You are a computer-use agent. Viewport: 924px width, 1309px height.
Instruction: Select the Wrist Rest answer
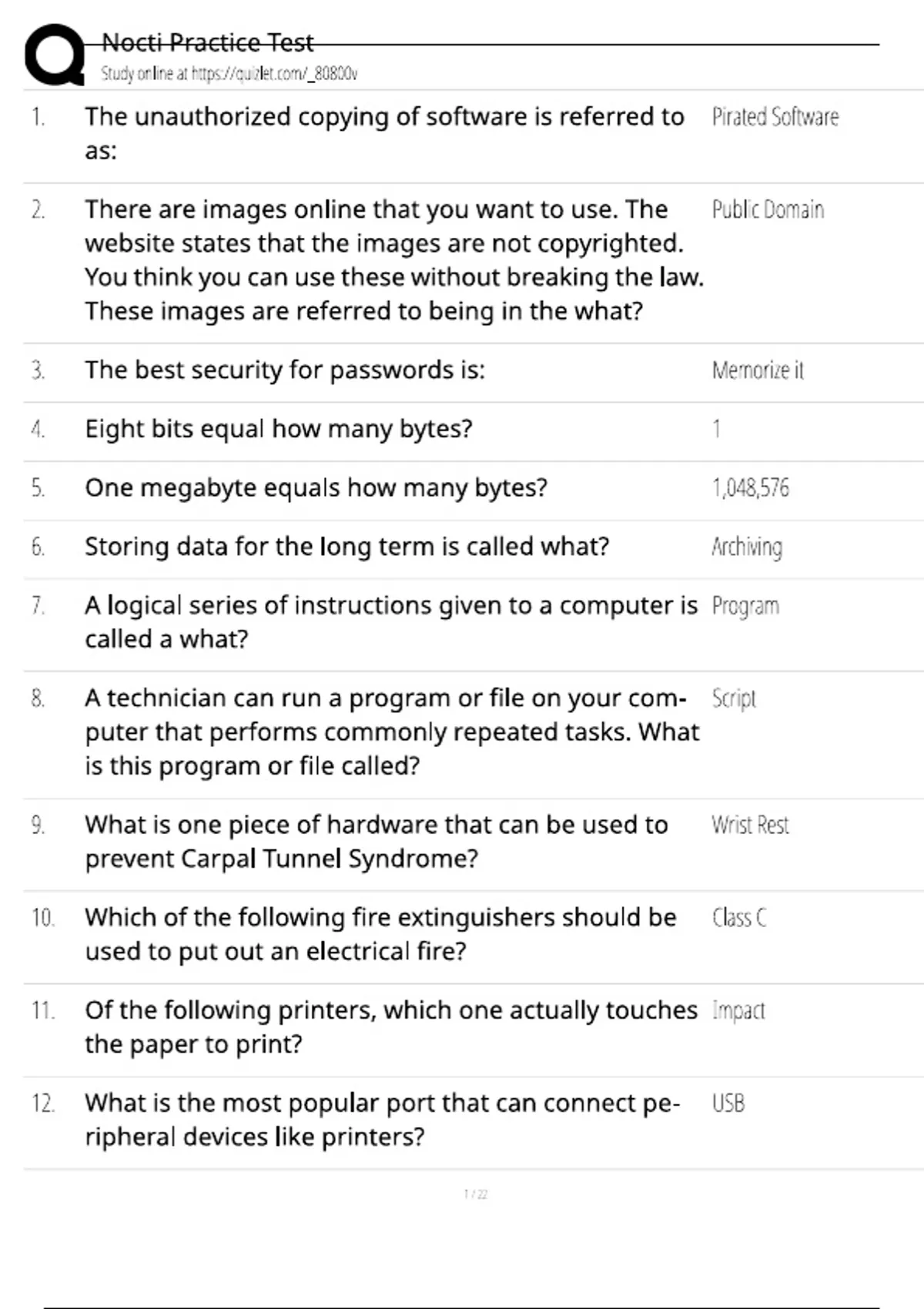click(750, 825)
